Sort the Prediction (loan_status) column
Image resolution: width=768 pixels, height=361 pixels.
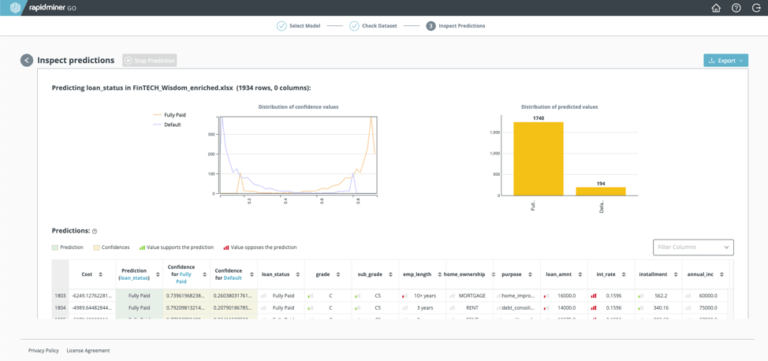(158, 274)
